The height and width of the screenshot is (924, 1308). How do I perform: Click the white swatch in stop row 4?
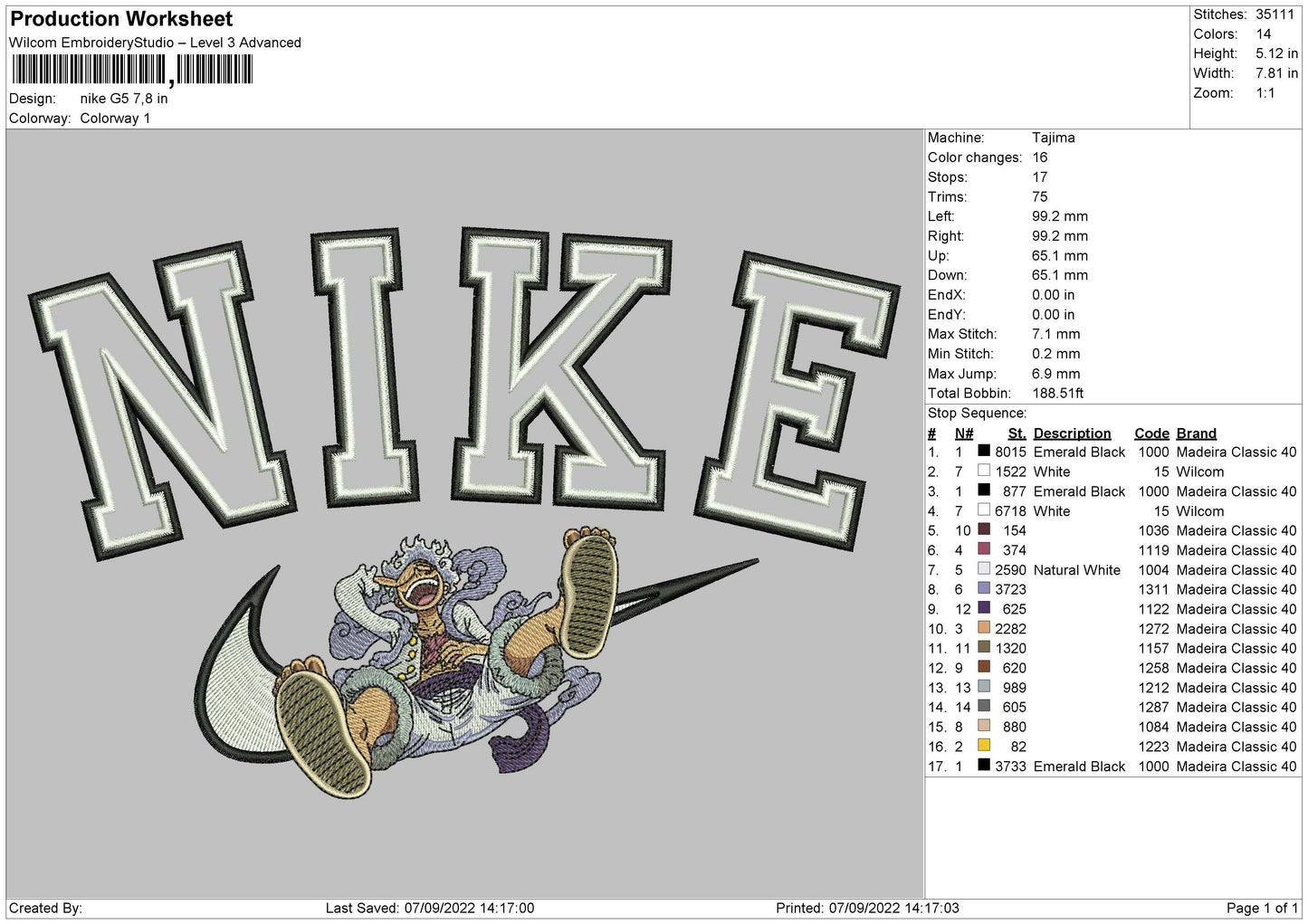point(984,510)
